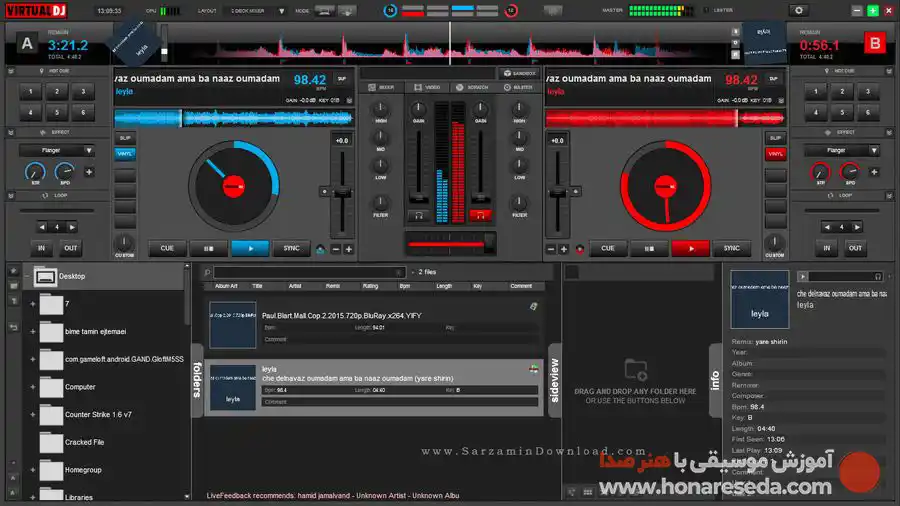
Task: Halve loop length on deck B
Action: tap(827, 227)
